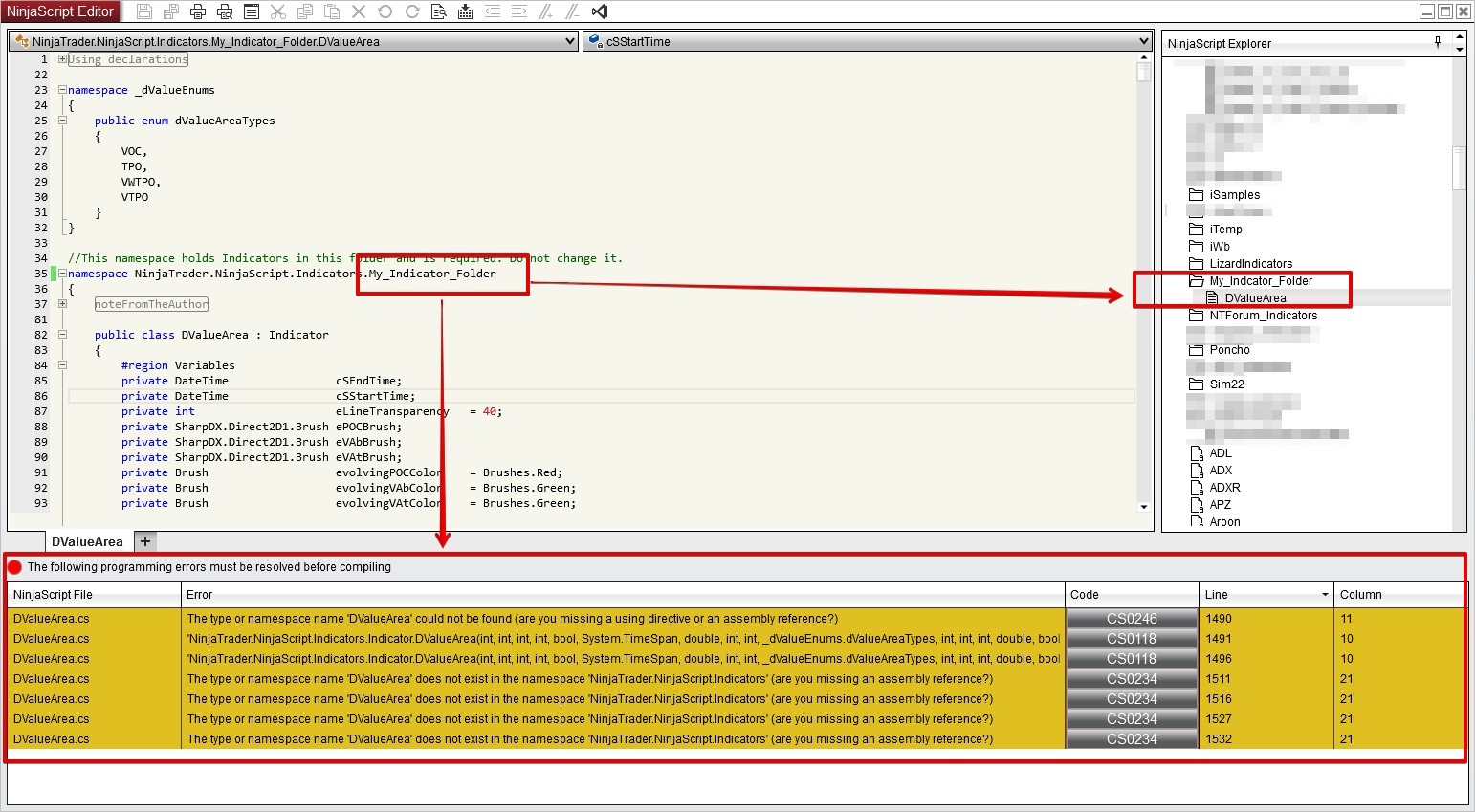This screenshot has height=812, width=1475.
Task: Click the Cut scissors icon
Action: (x=278, y=11)
